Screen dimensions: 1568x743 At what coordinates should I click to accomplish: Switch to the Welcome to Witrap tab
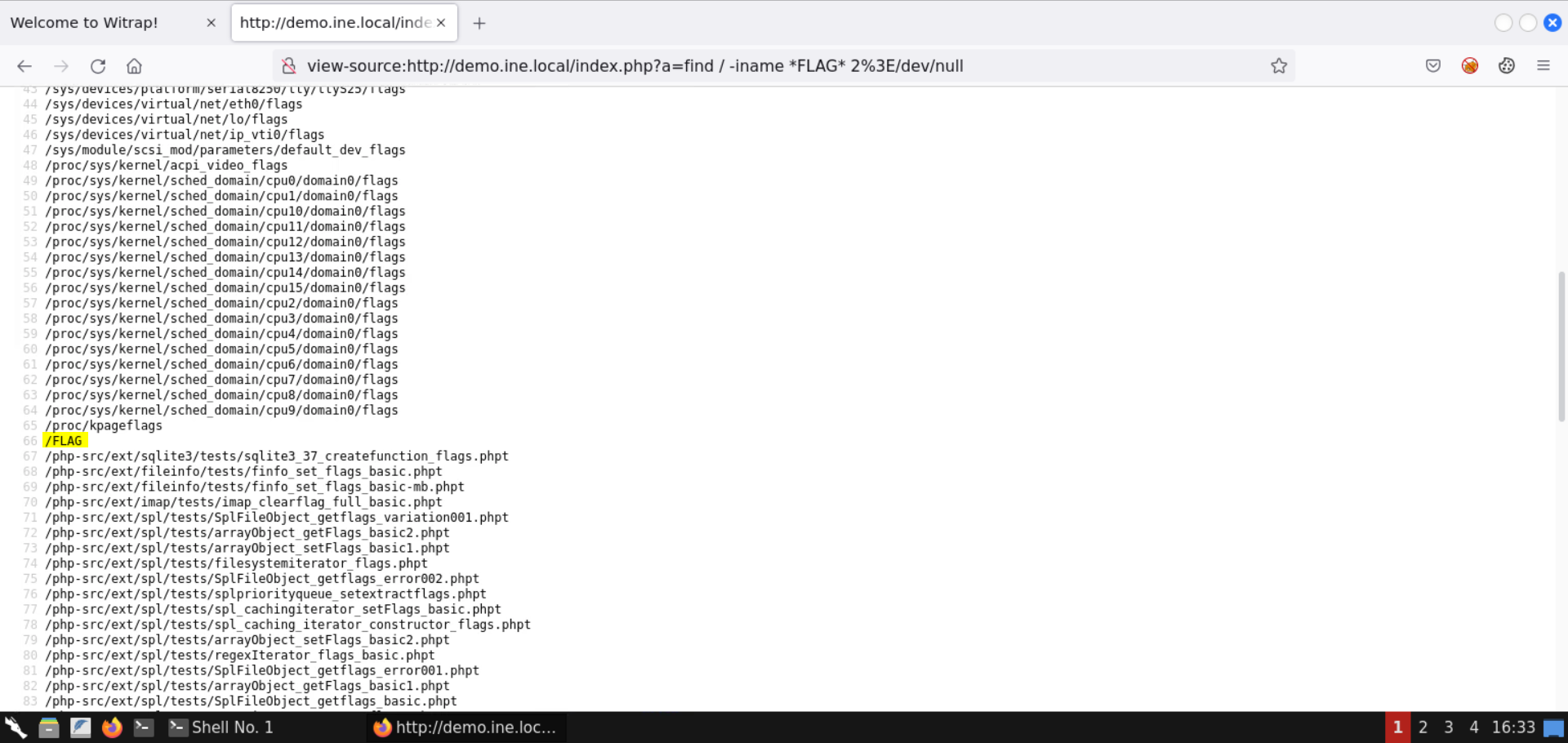point(84,22)
